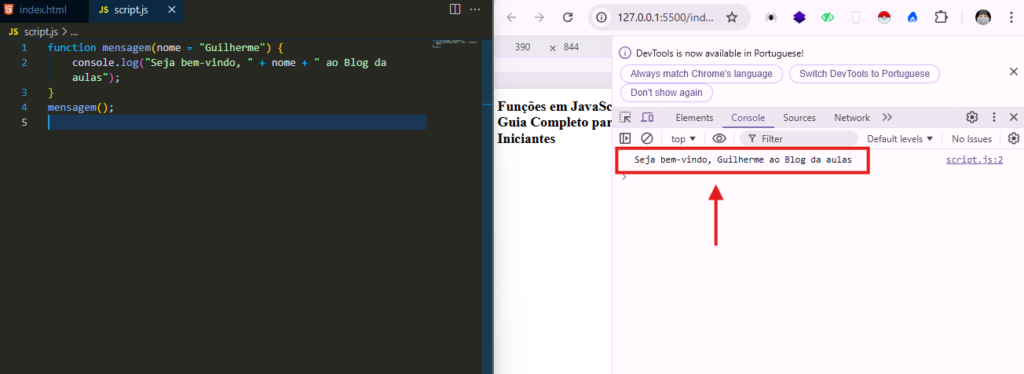Expand more DevTools tabs chevron
The image size is (1024, 374).
pos(887,117)
